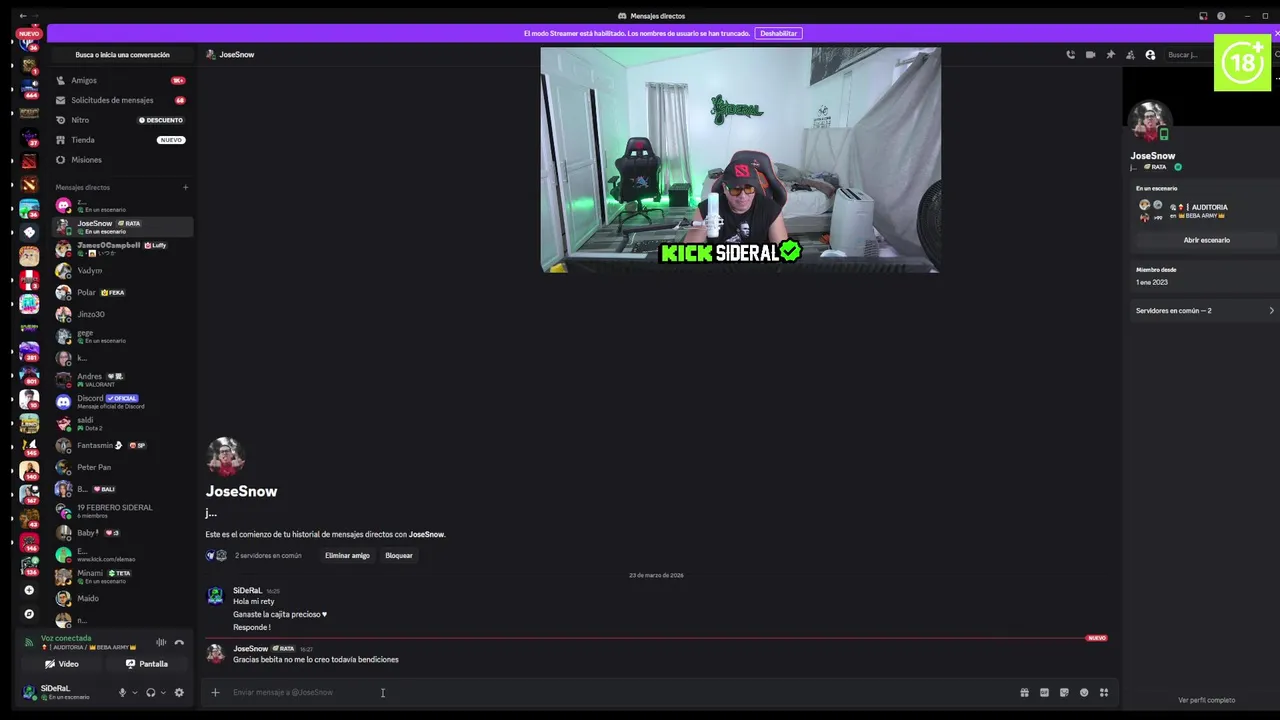Open the 19 FEBRERO SIDERAL group chat
Screen dimensions: 1280x720
point(121,511)
